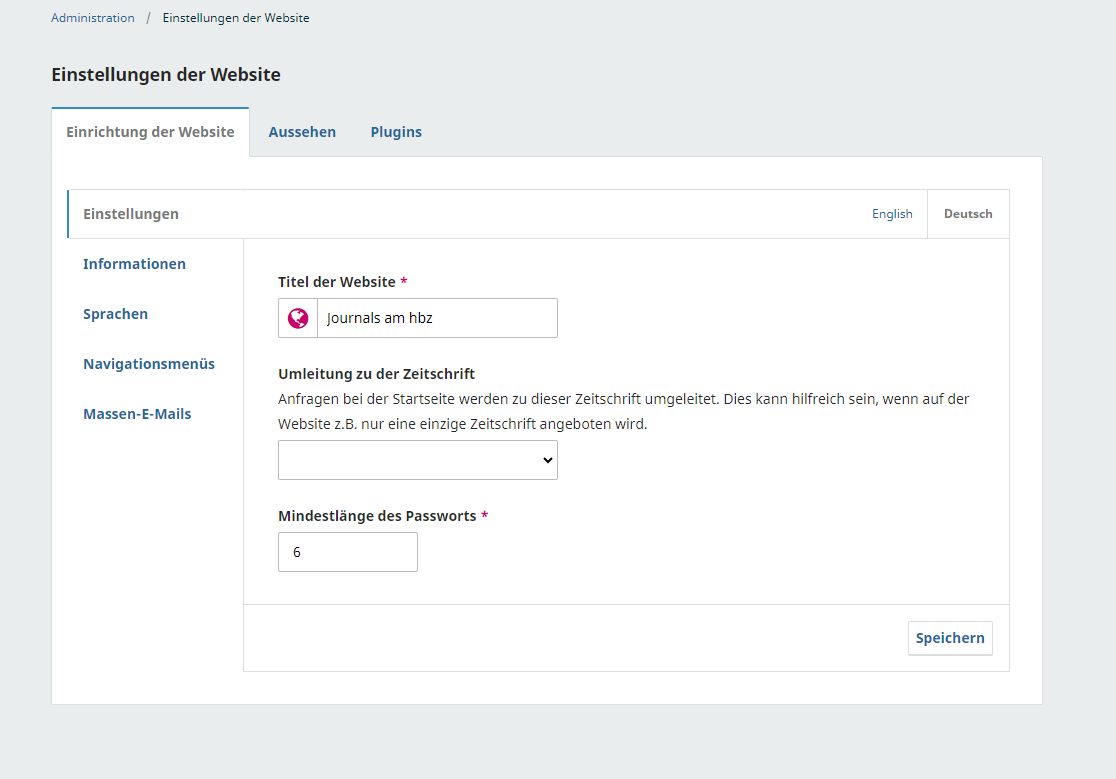The height and width of the screenshot is (779, 1116).
Task: Select the Deutsch locale option
Action: coord(967,214)
